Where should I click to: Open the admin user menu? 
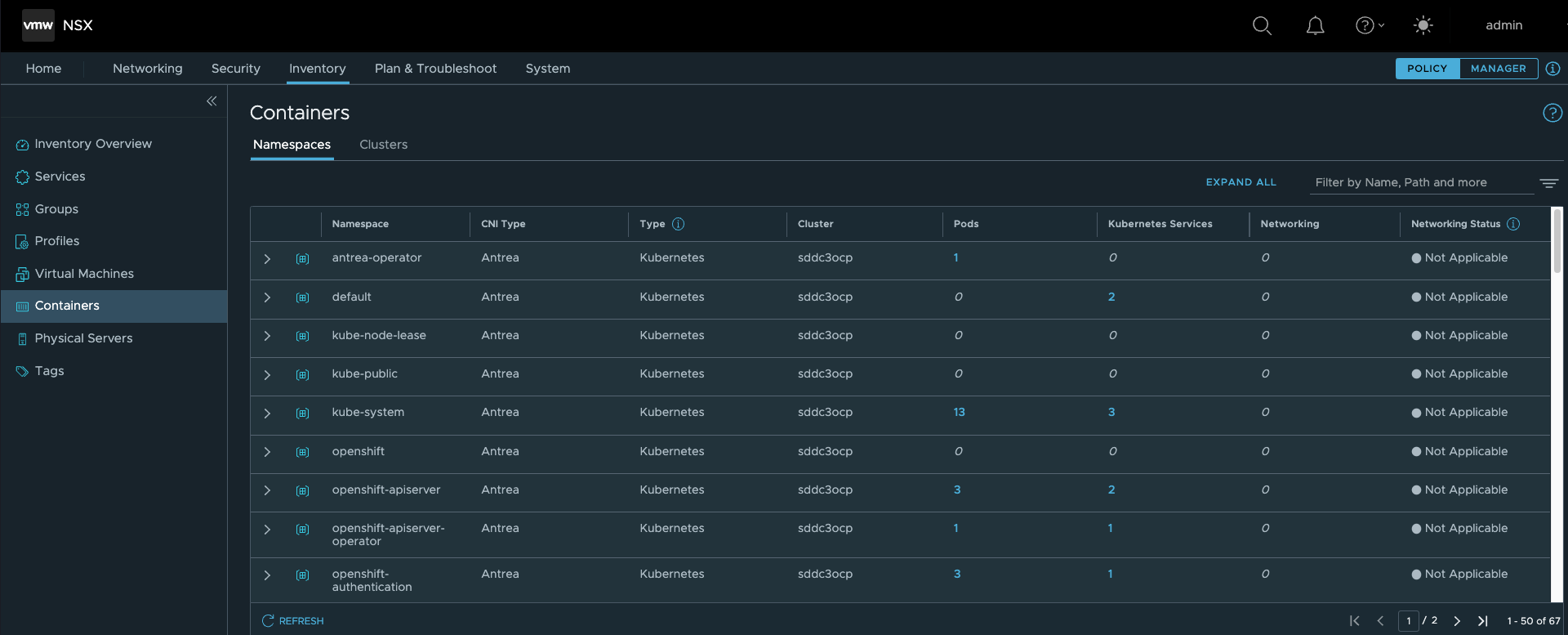pyautogui.click(x=1503, y=25)
